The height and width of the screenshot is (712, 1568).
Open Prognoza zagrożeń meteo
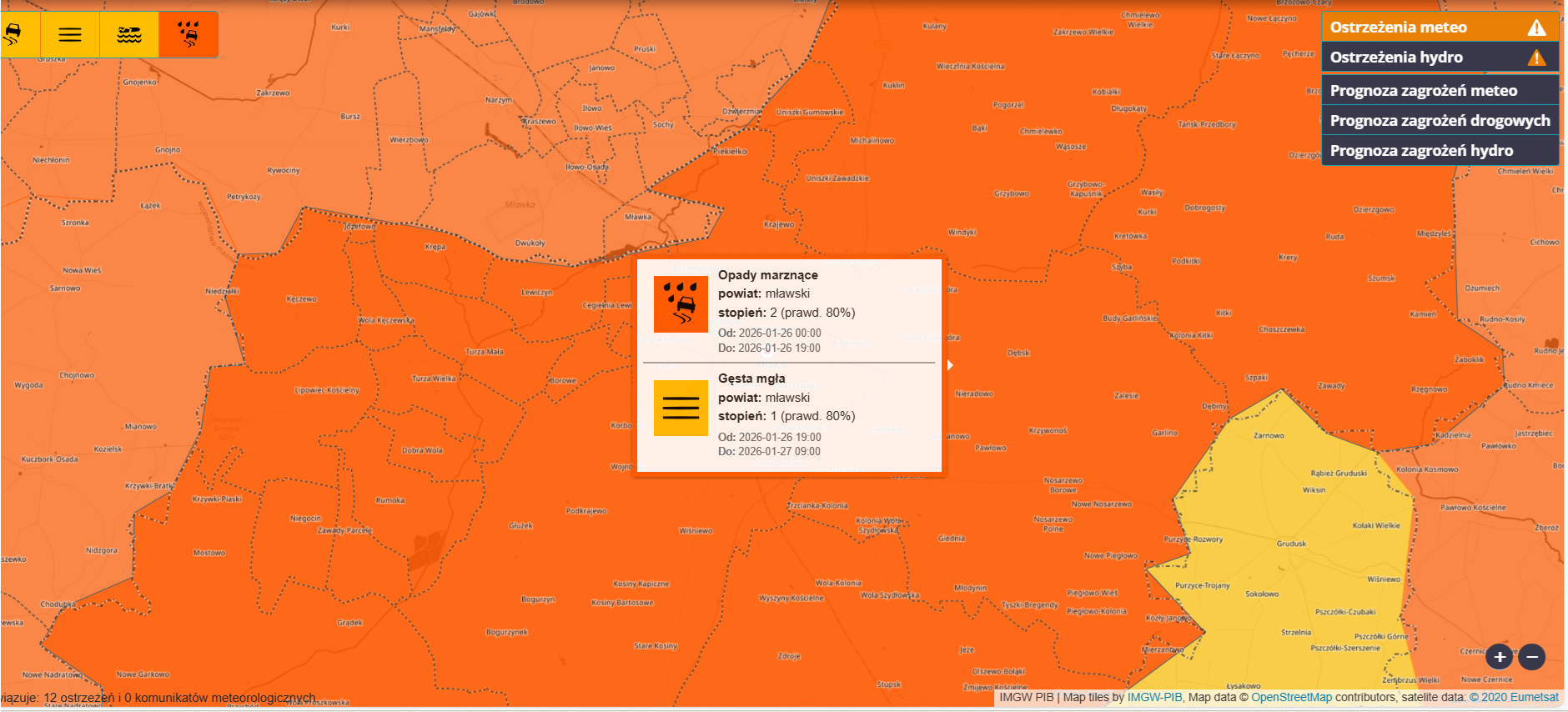tap(1423, 91)
